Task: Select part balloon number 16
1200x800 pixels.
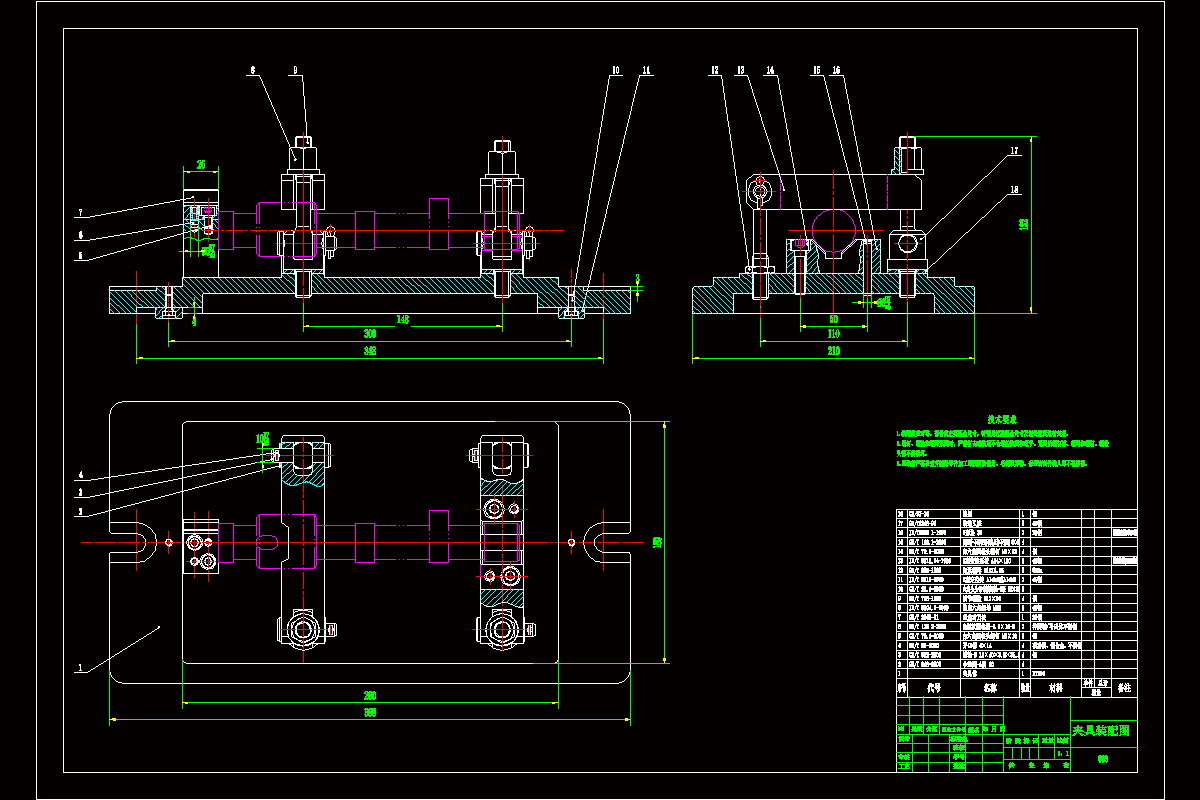Action: click(836, 71)
